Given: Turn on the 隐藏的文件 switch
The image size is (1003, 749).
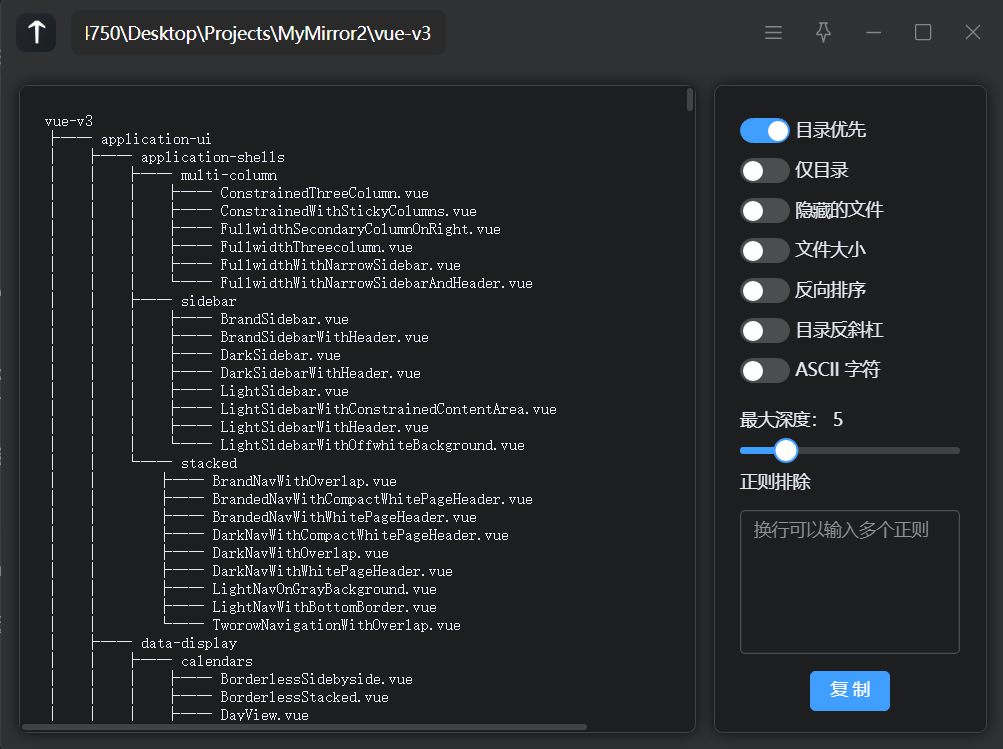Looking at the screenshot, I should (x=765, y=211).
